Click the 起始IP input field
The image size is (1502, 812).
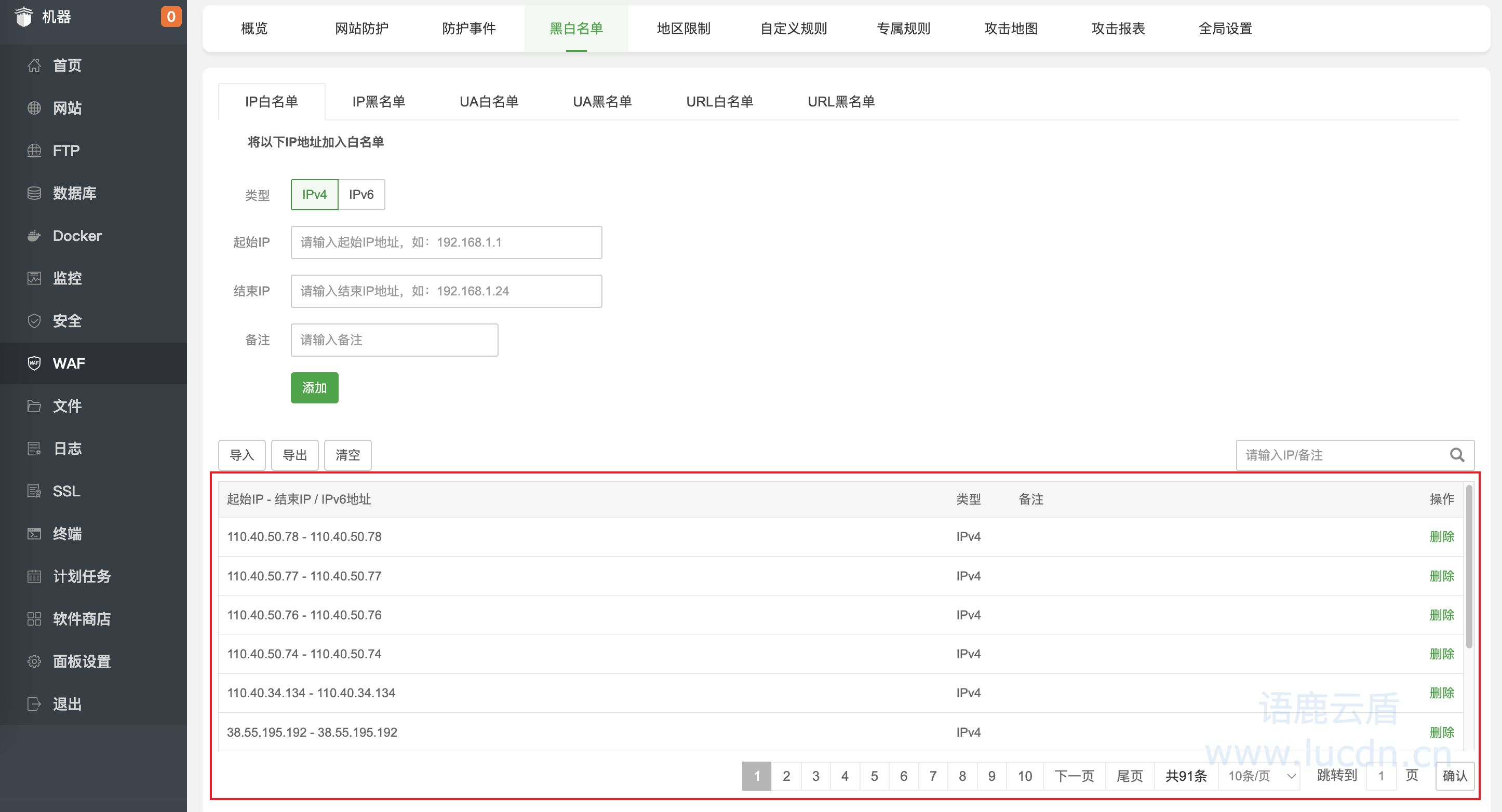point(446,242)
